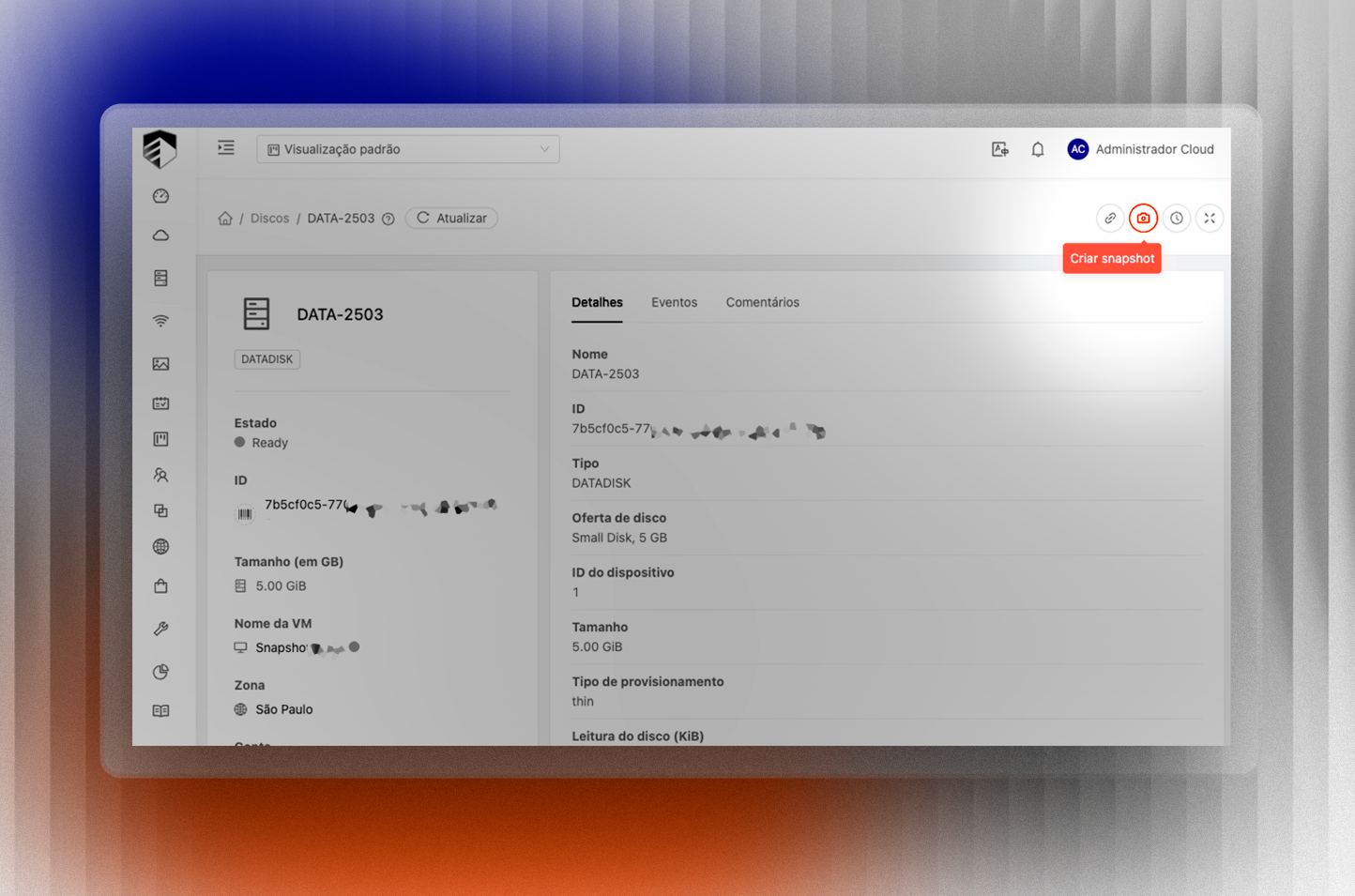
Task: Switch to the Eventos tab
Action: tap(674, 302)
